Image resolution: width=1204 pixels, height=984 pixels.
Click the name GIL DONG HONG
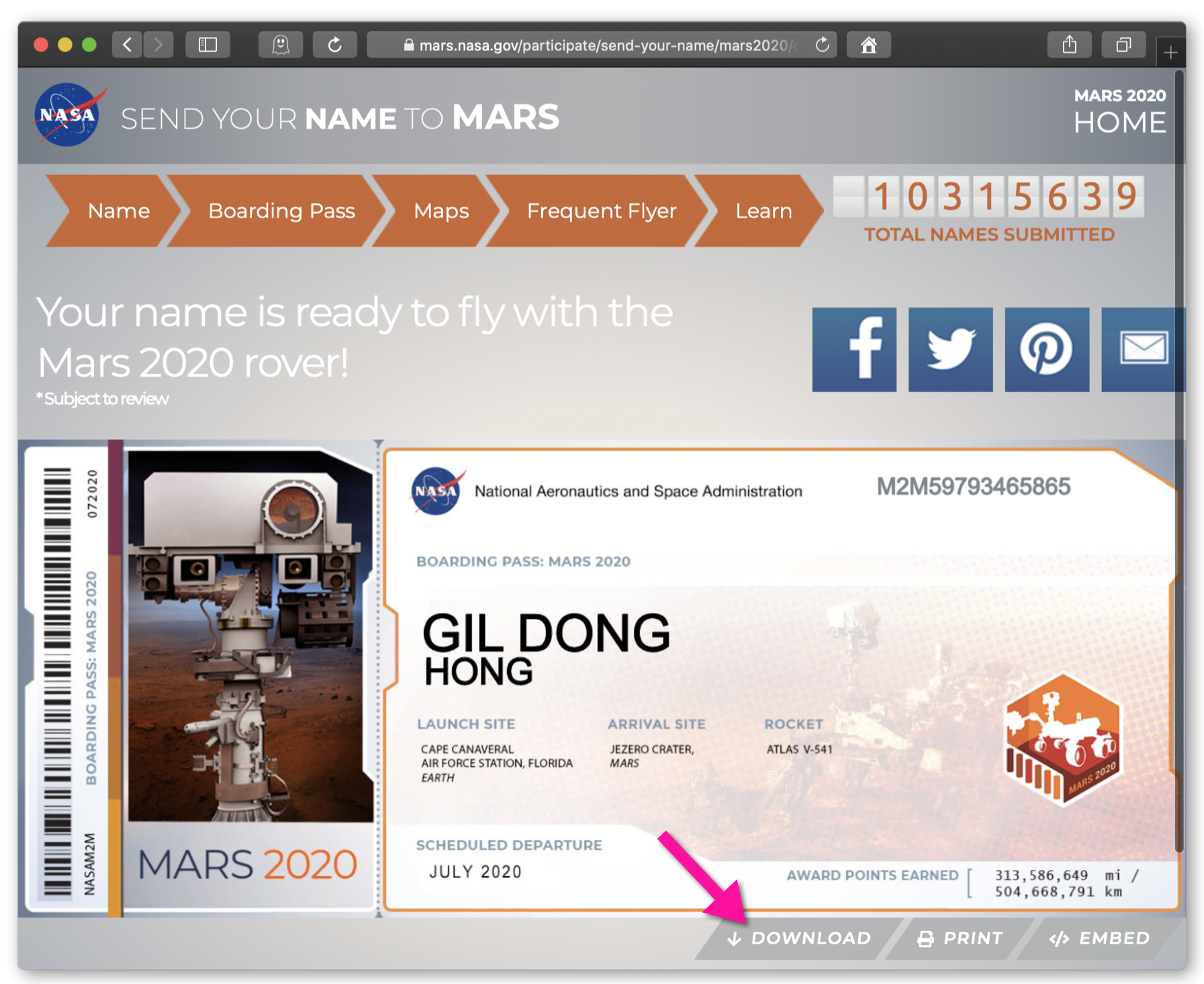pos(546,649)
